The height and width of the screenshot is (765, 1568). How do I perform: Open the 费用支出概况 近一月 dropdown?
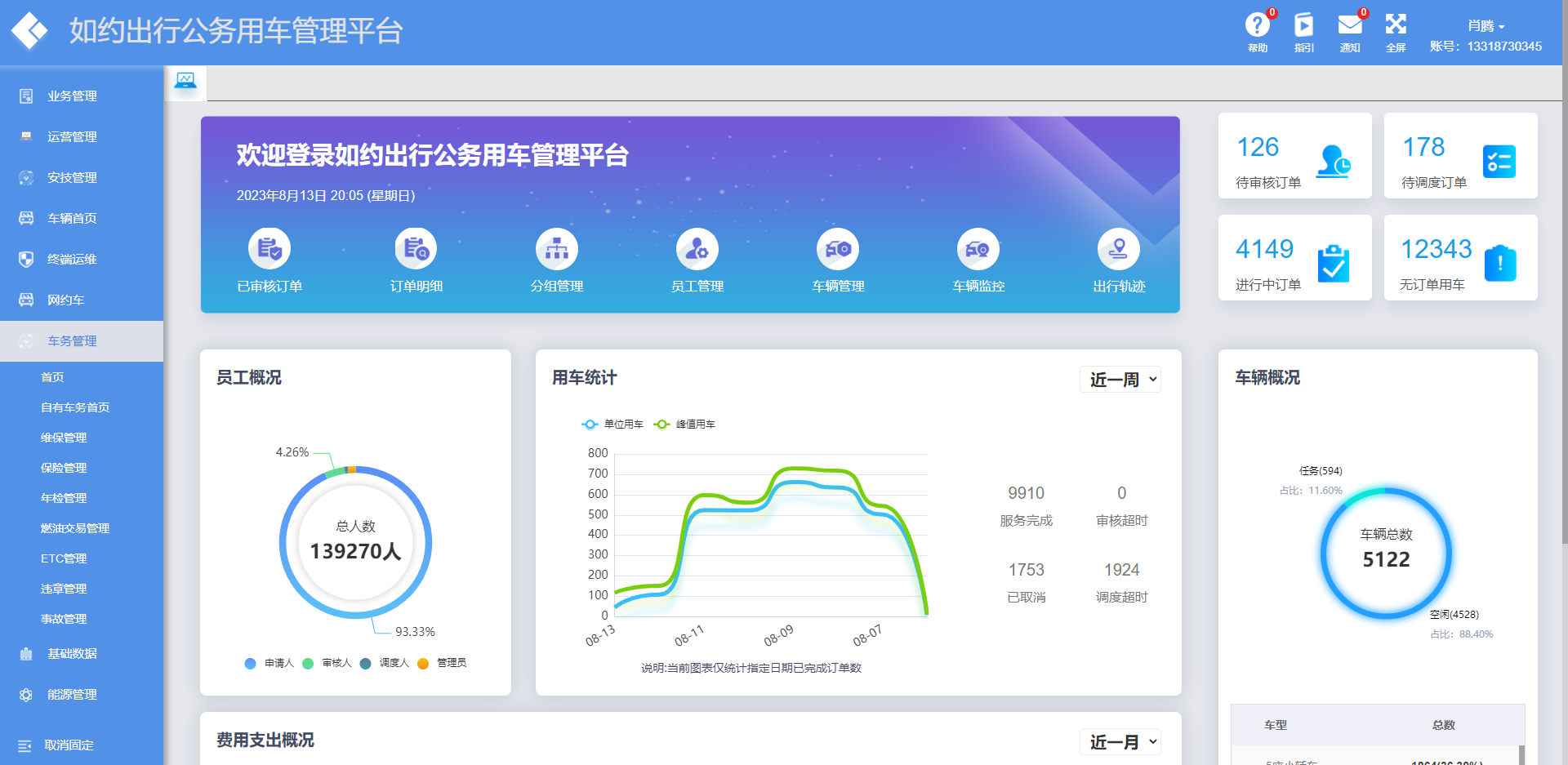point(1120,741)
